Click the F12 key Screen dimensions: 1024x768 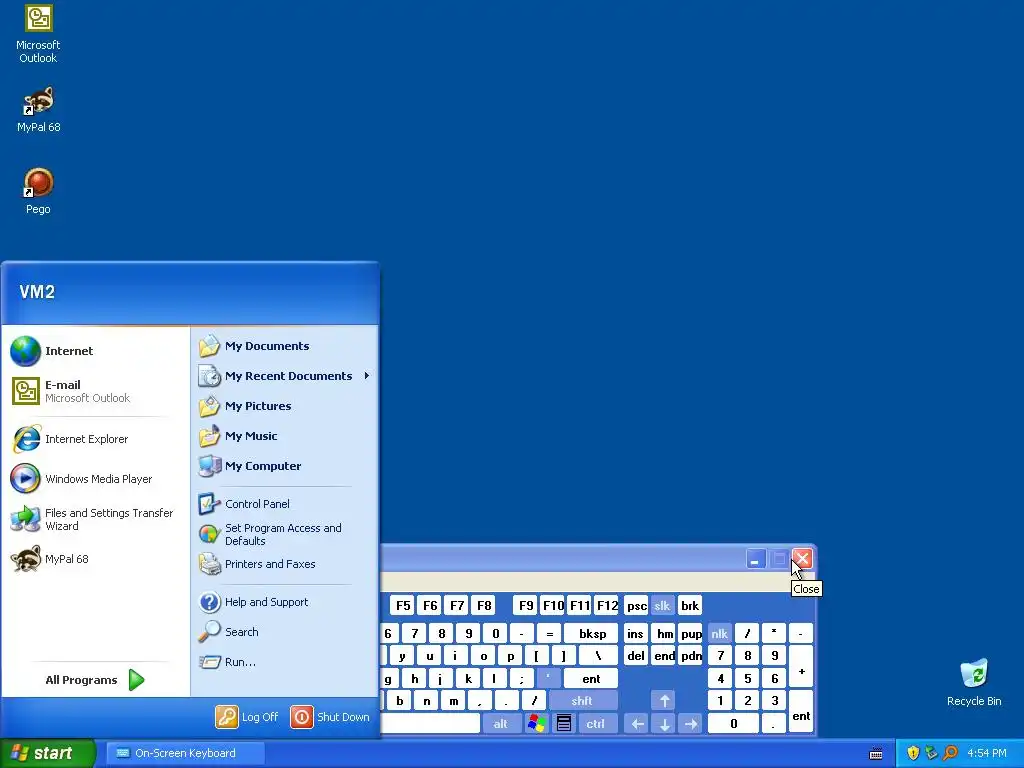coord(607,606)
